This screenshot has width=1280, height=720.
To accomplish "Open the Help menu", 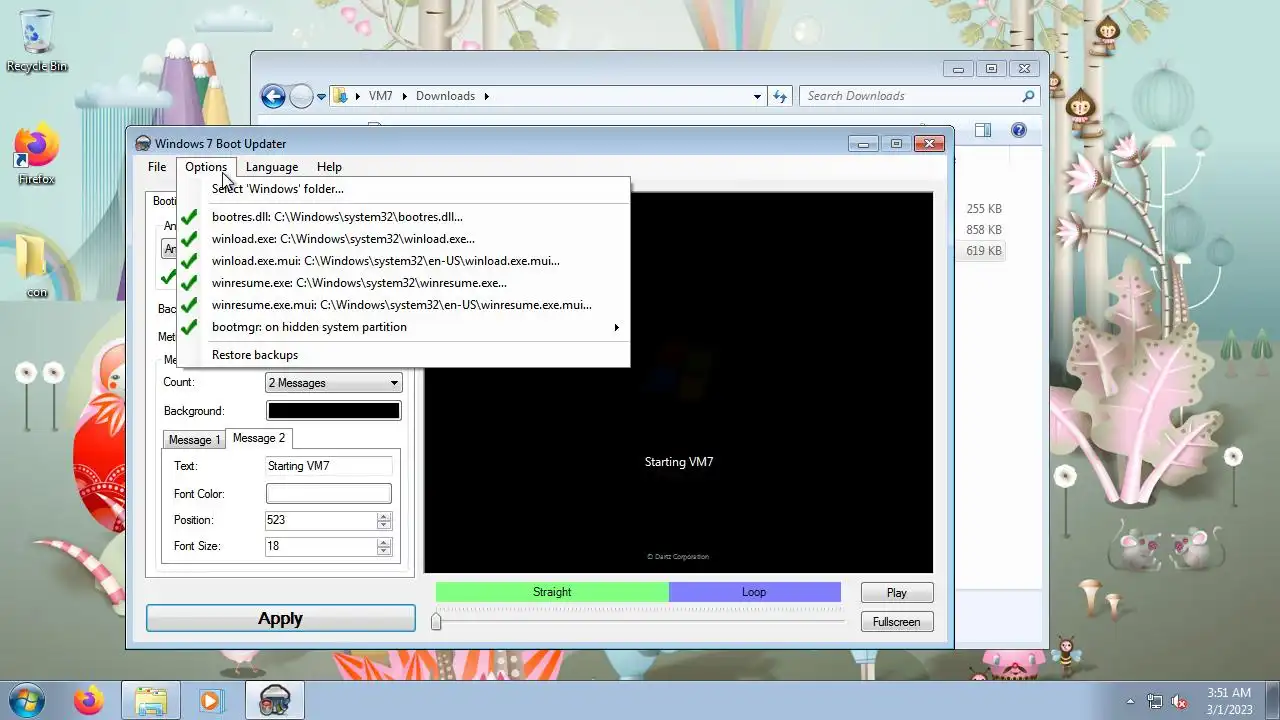I will pyautogui.click(x=329, y=167).
